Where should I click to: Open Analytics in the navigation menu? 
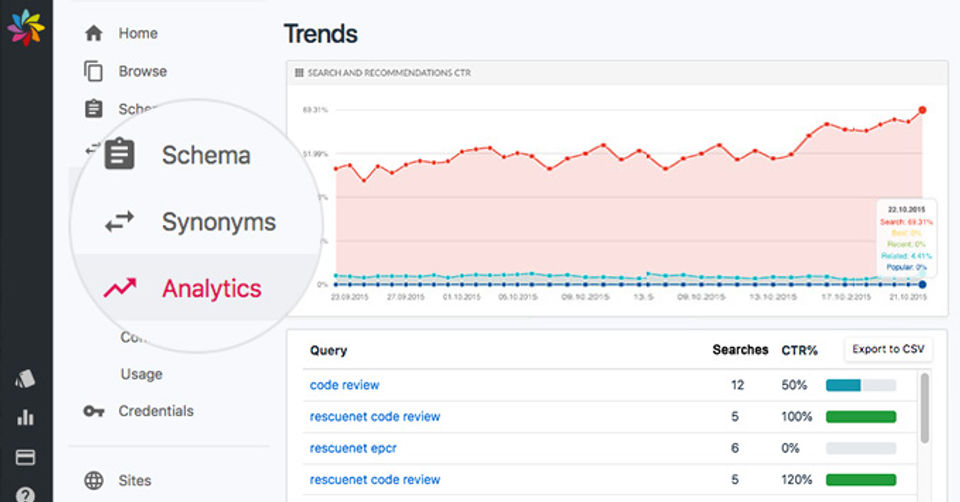(211, 288)
